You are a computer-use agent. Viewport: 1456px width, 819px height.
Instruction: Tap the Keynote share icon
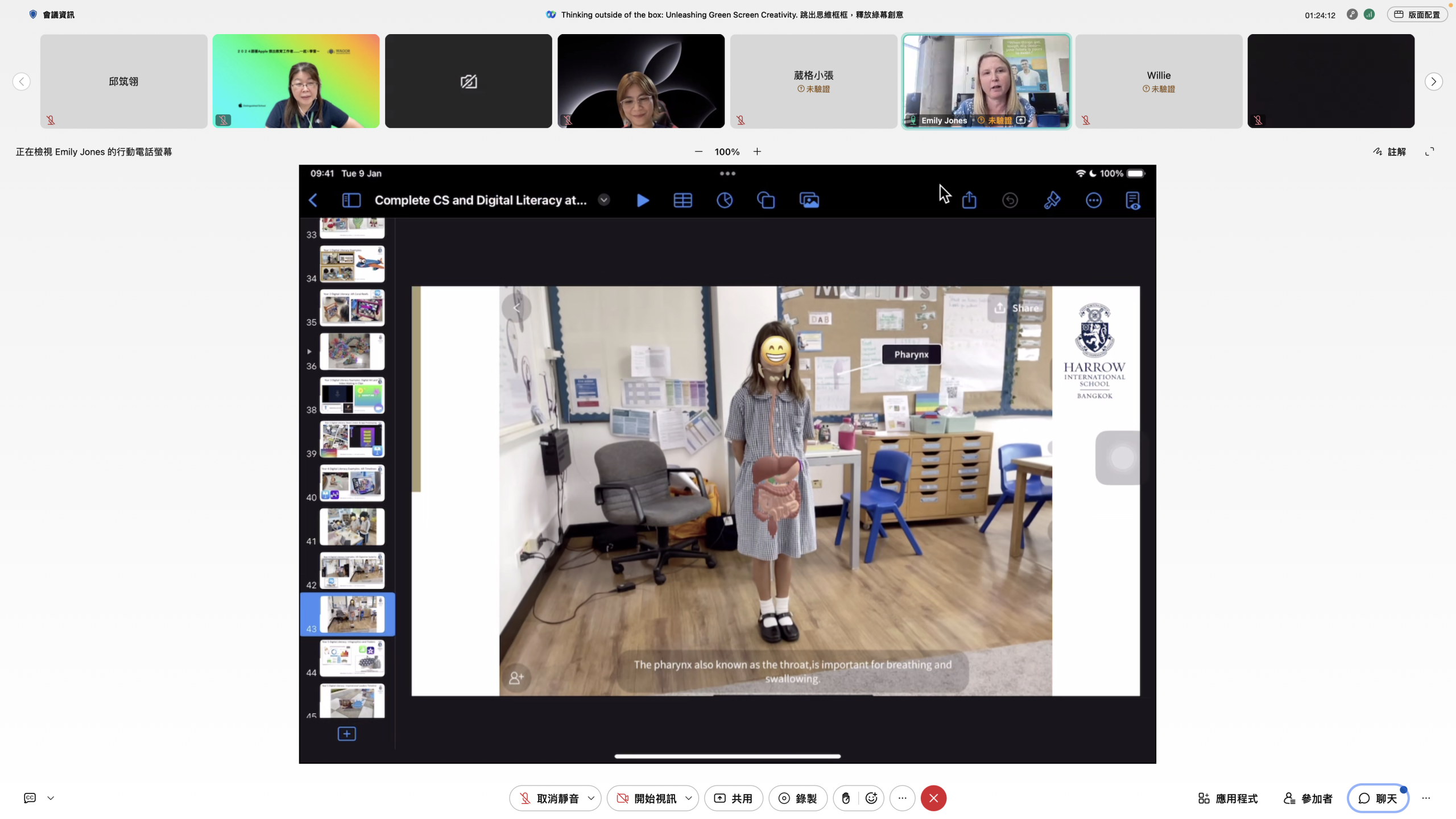969,200
